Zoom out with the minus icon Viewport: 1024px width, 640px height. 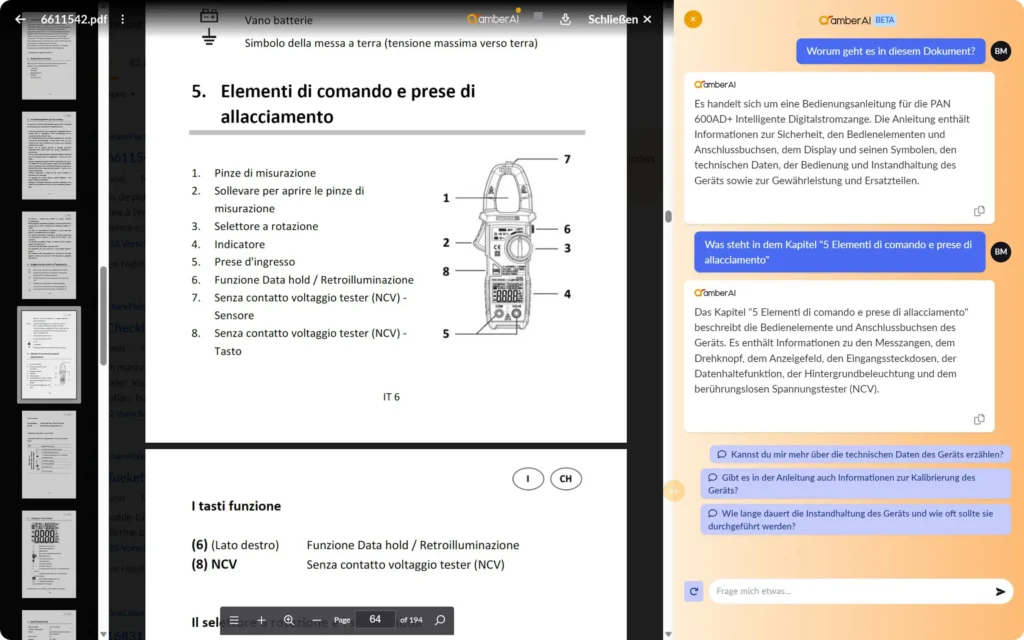[316, 620]
